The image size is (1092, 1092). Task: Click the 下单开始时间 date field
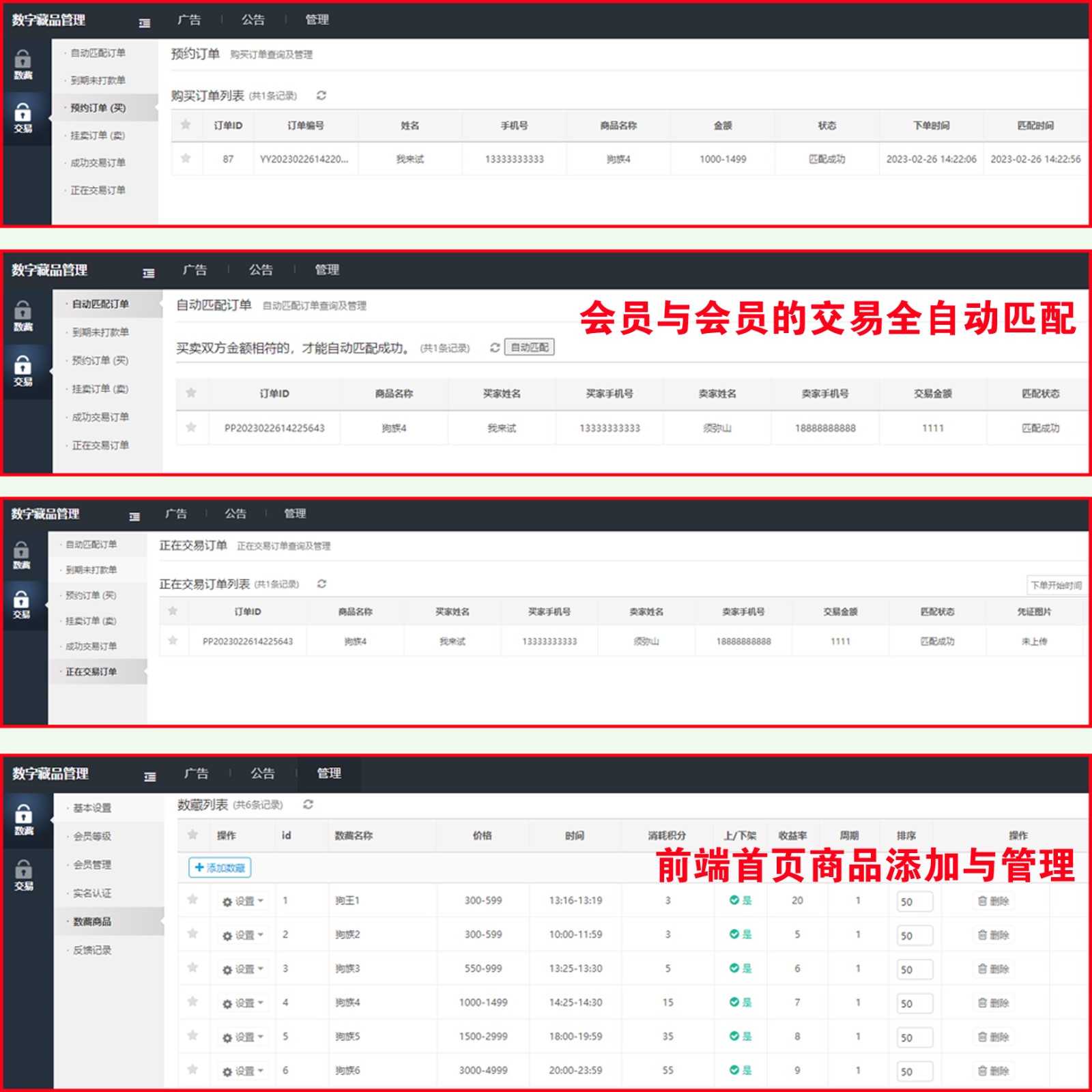click(1055, 585)
